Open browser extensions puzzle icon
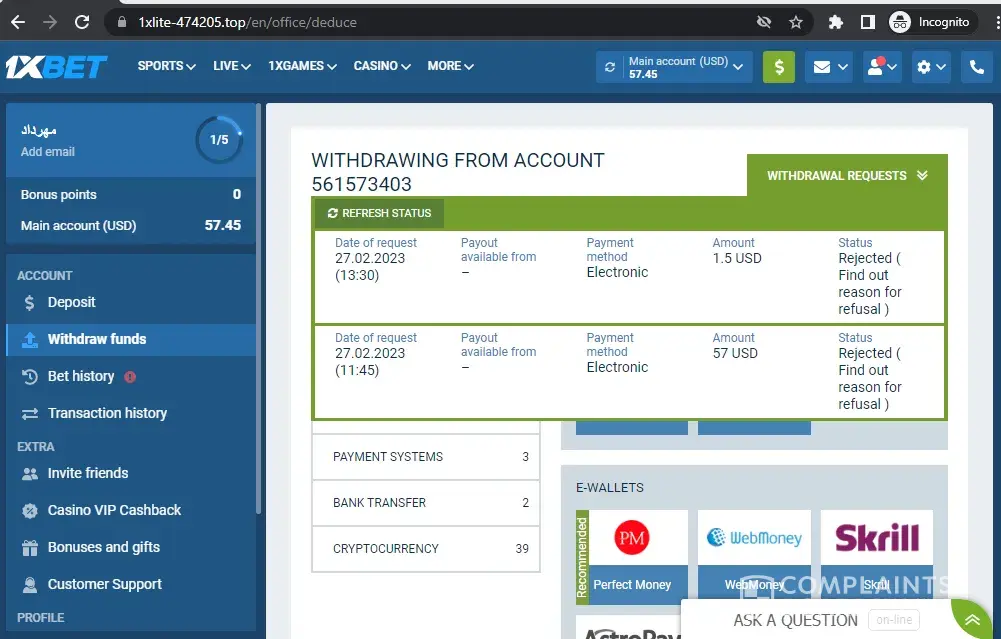 pos(835,22)
